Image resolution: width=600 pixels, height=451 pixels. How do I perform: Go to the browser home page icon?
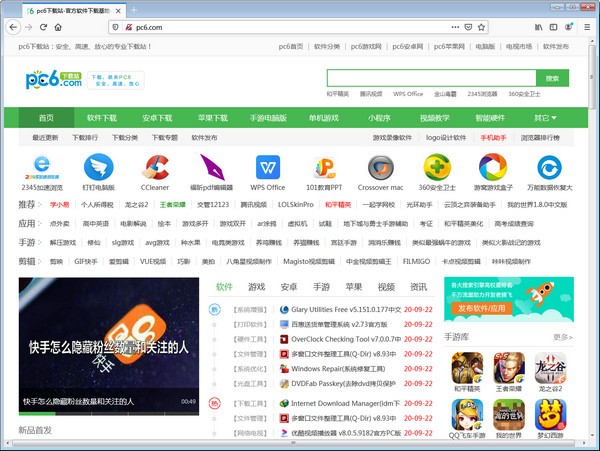(60, 27)
